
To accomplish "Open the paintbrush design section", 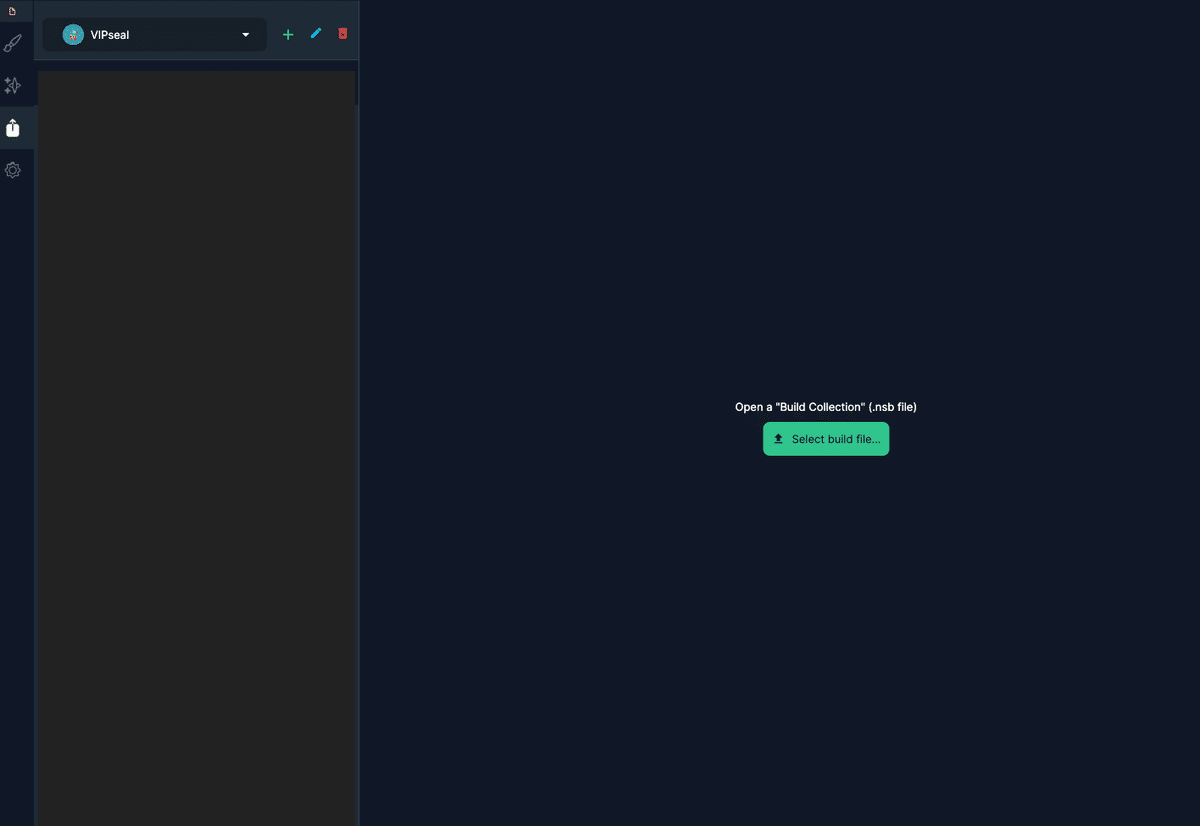I will click(x=13, y=43).
